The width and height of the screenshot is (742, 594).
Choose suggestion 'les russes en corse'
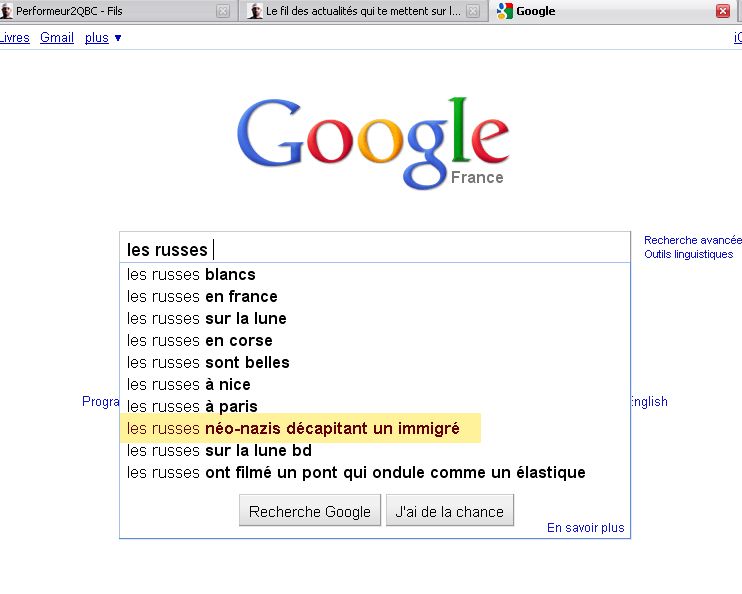200,340
